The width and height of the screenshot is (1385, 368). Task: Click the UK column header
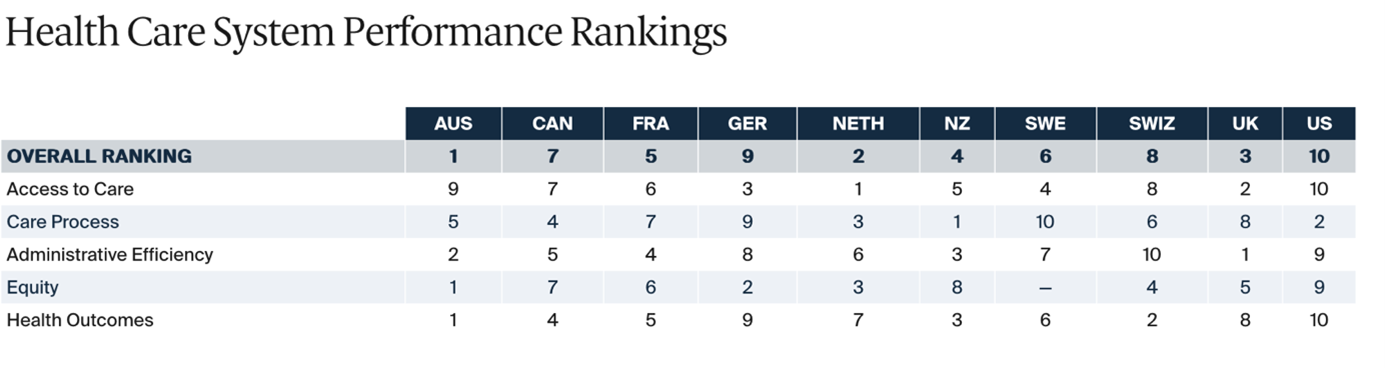pos(1245,124)
